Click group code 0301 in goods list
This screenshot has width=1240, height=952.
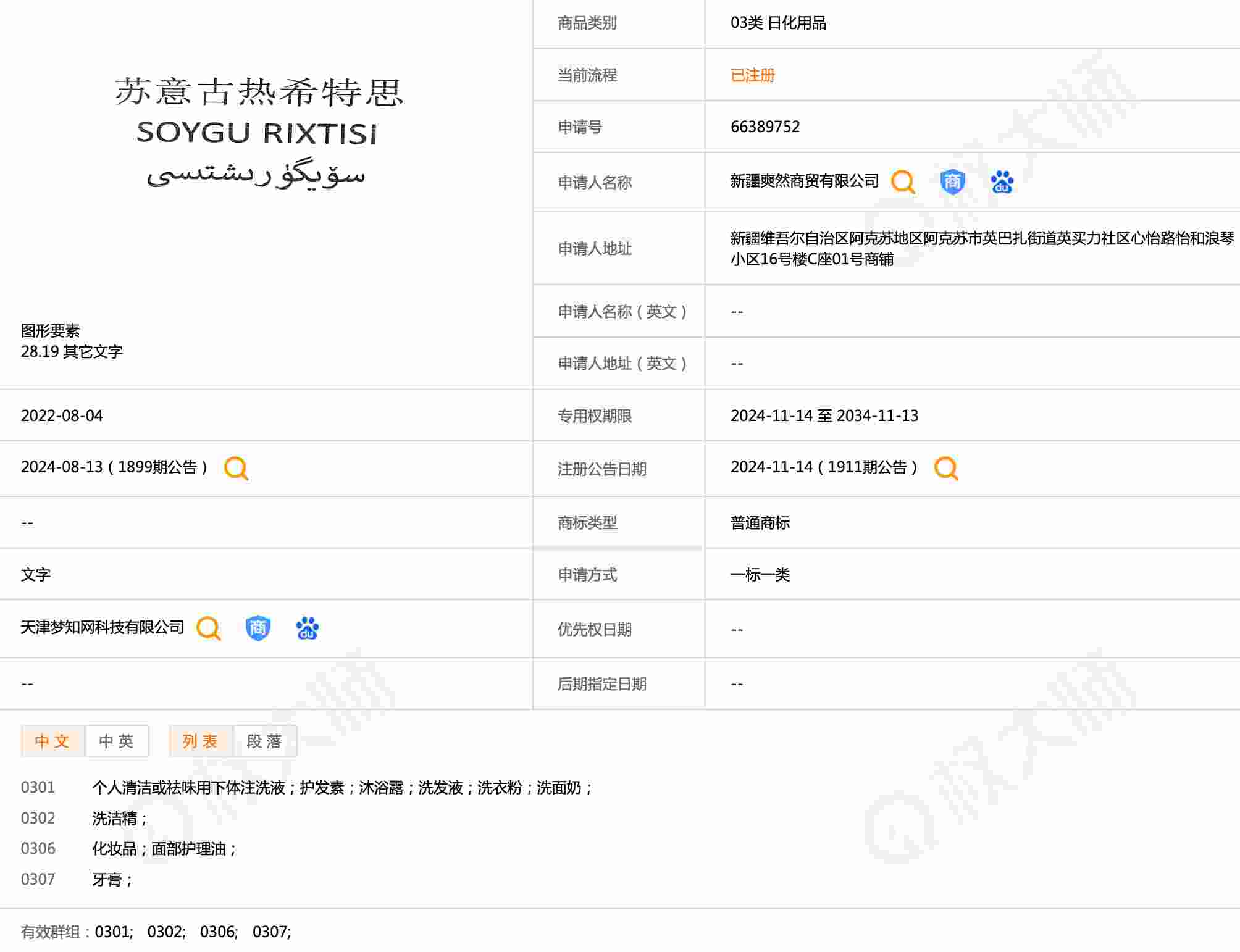38,788
